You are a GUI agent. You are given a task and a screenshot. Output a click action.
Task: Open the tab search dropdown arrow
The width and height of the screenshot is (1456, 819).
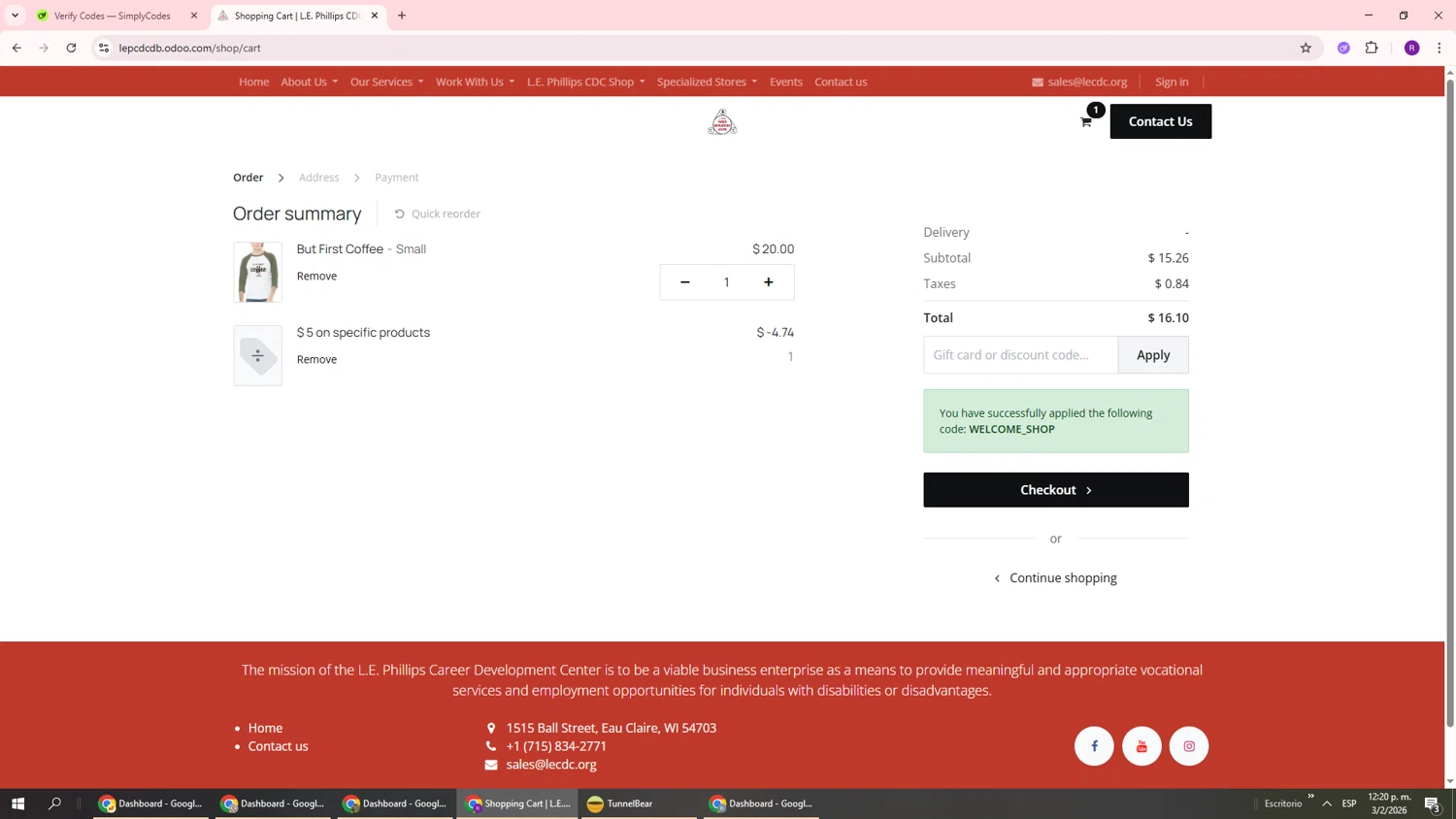tap(15, 16)
